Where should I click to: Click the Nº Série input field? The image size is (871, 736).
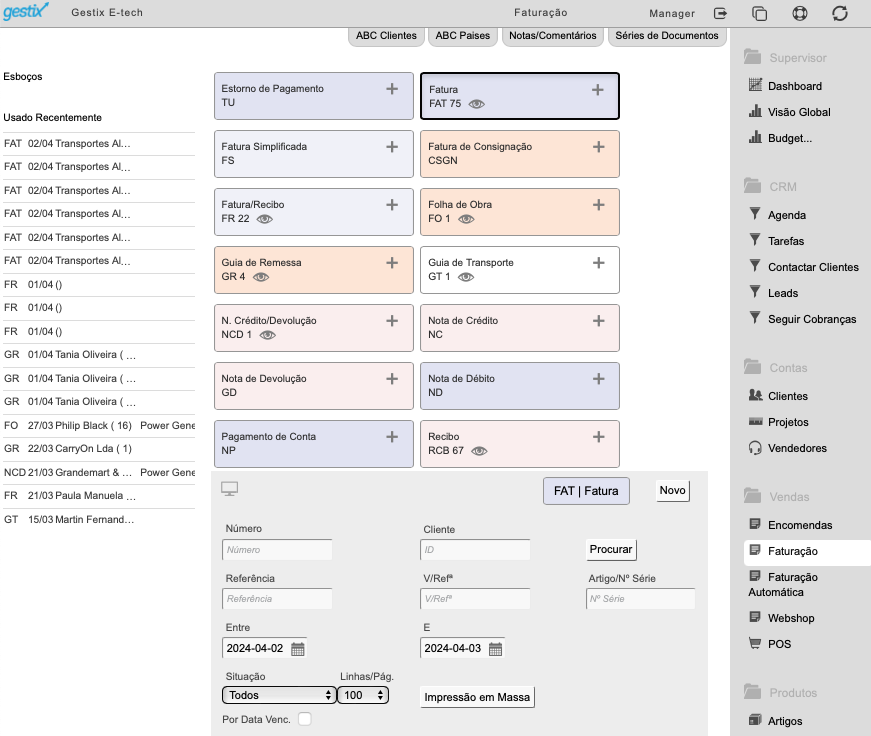click(640, 599)
